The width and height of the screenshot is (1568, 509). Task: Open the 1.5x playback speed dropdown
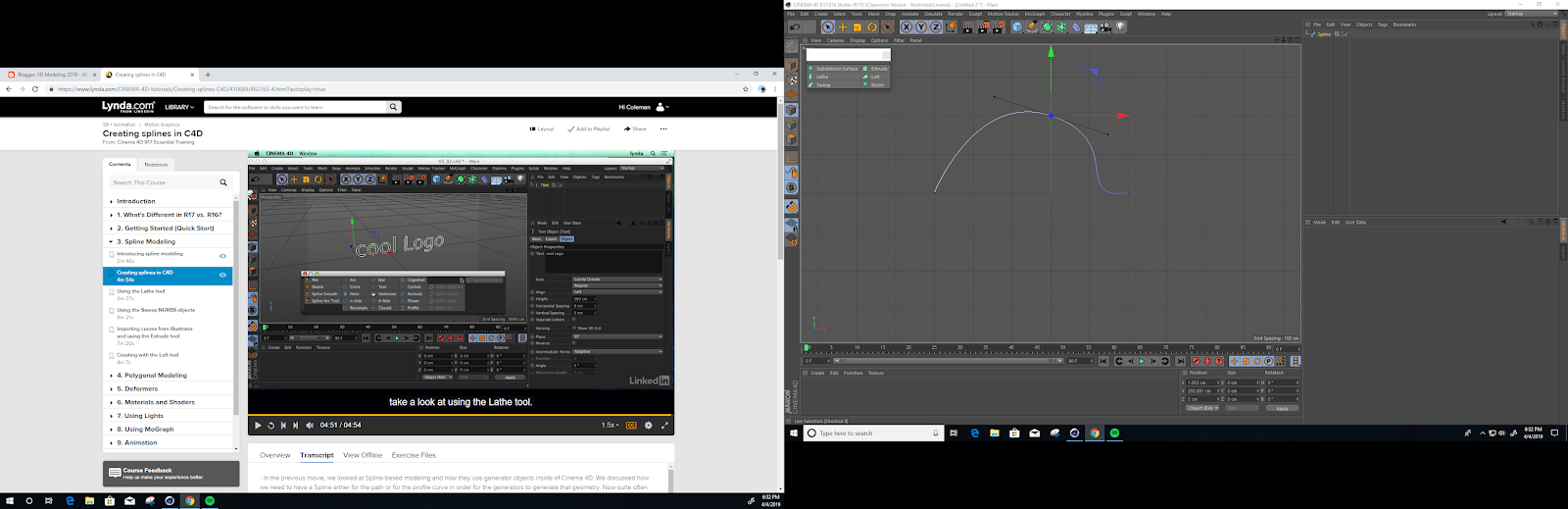pos(610,426)
